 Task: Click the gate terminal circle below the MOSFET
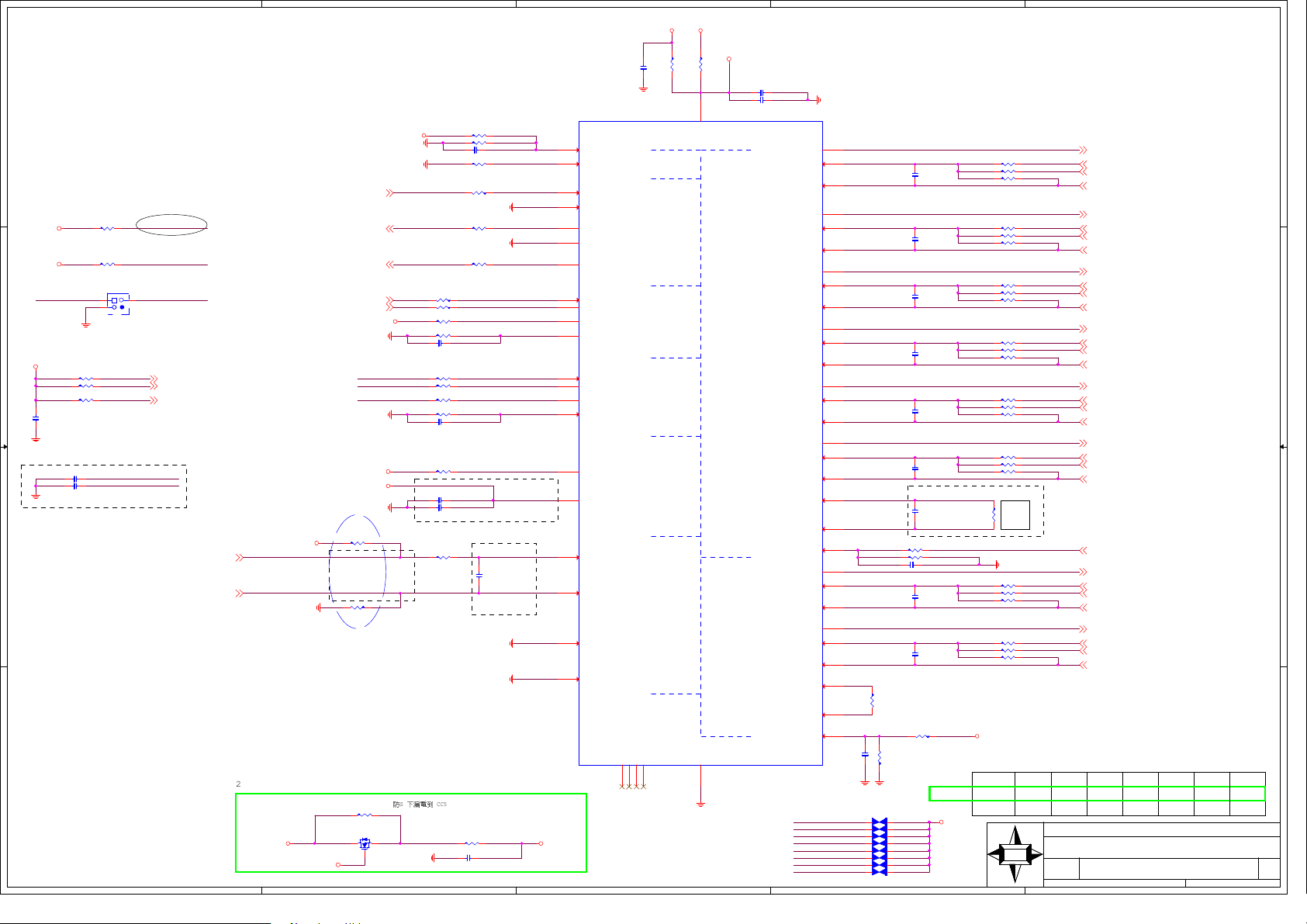pyautogui.click(x=337, y=864)
